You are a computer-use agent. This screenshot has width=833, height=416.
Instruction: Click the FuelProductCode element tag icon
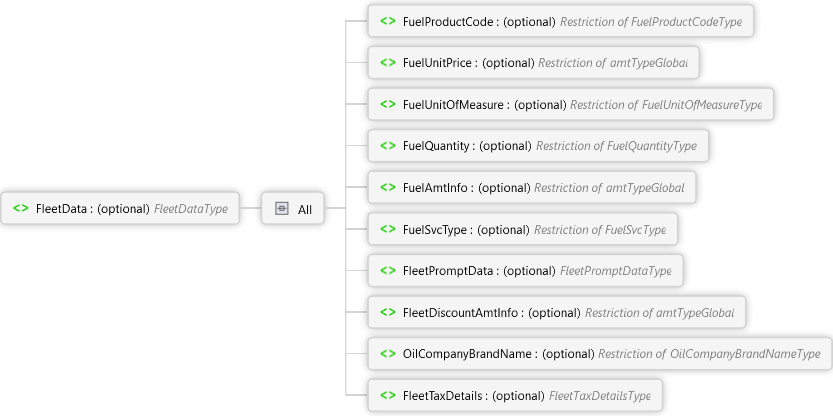click(x=387, y=21)
